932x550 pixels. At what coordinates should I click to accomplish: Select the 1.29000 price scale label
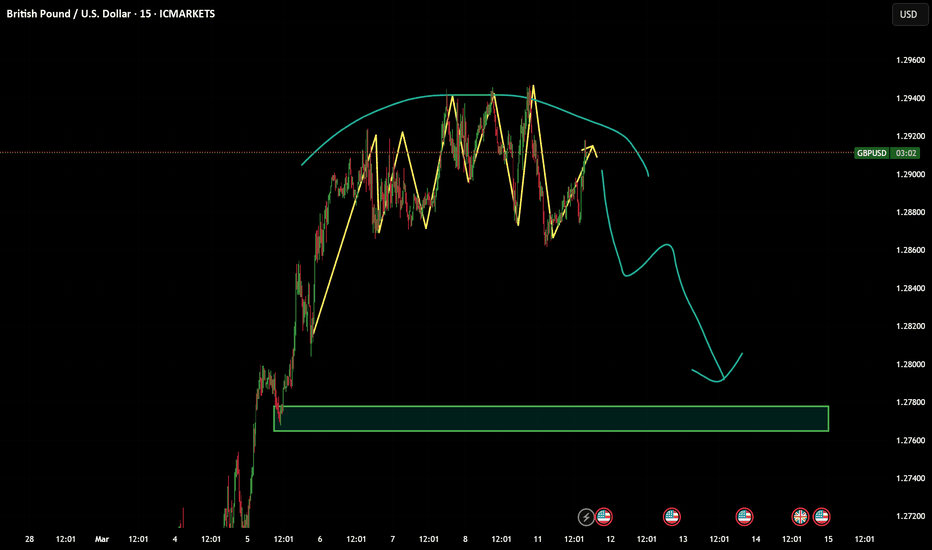coord(911,174)
